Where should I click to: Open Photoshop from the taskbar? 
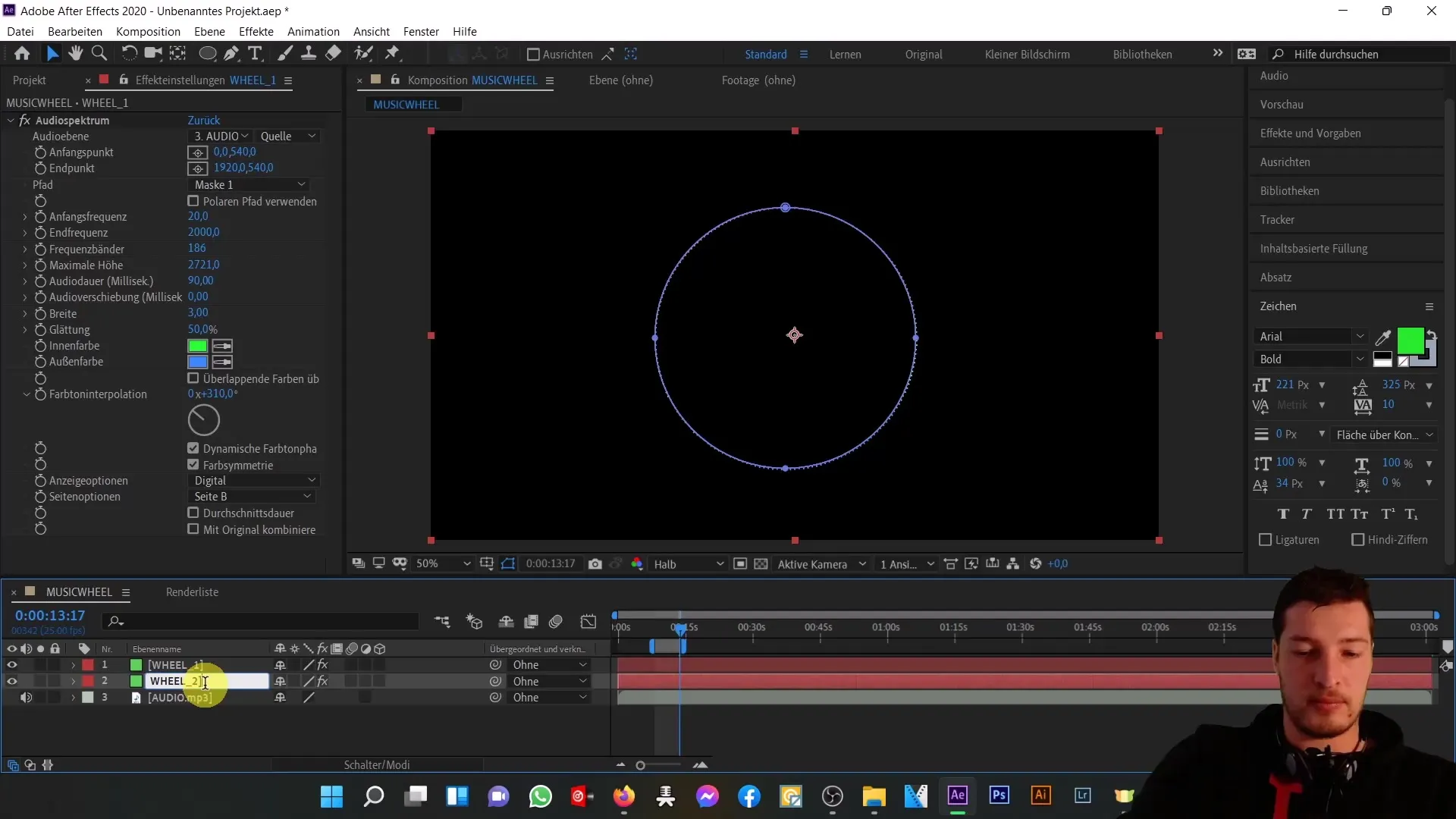pyautogui.click(x=999, y=795)
